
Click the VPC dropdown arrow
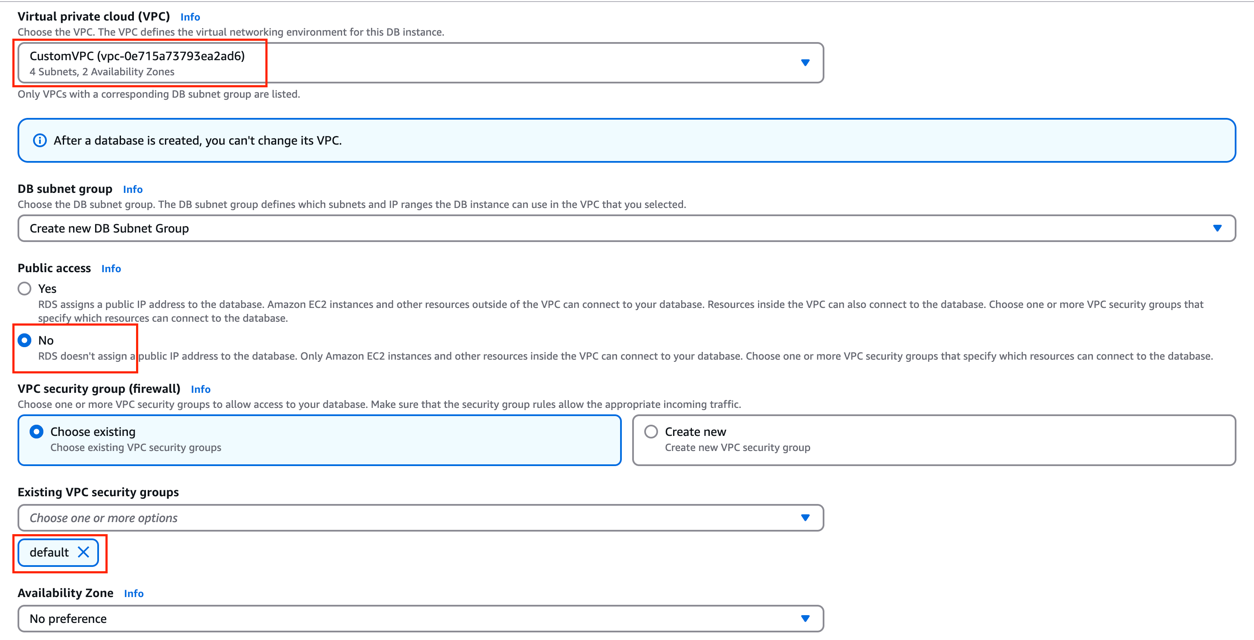coord(805,63)
